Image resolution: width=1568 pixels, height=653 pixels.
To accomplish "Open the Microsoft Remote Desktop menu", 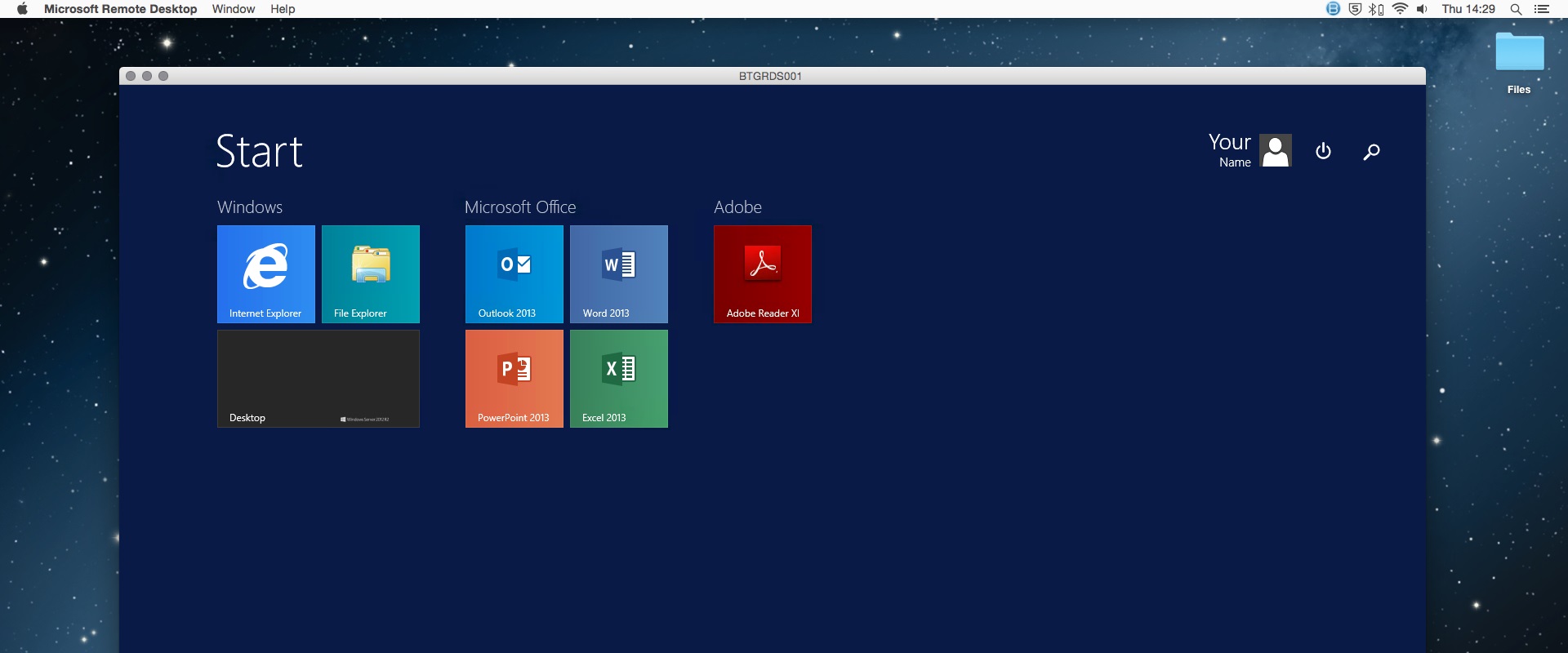I will pyautogui.click(x=121, y=9).
